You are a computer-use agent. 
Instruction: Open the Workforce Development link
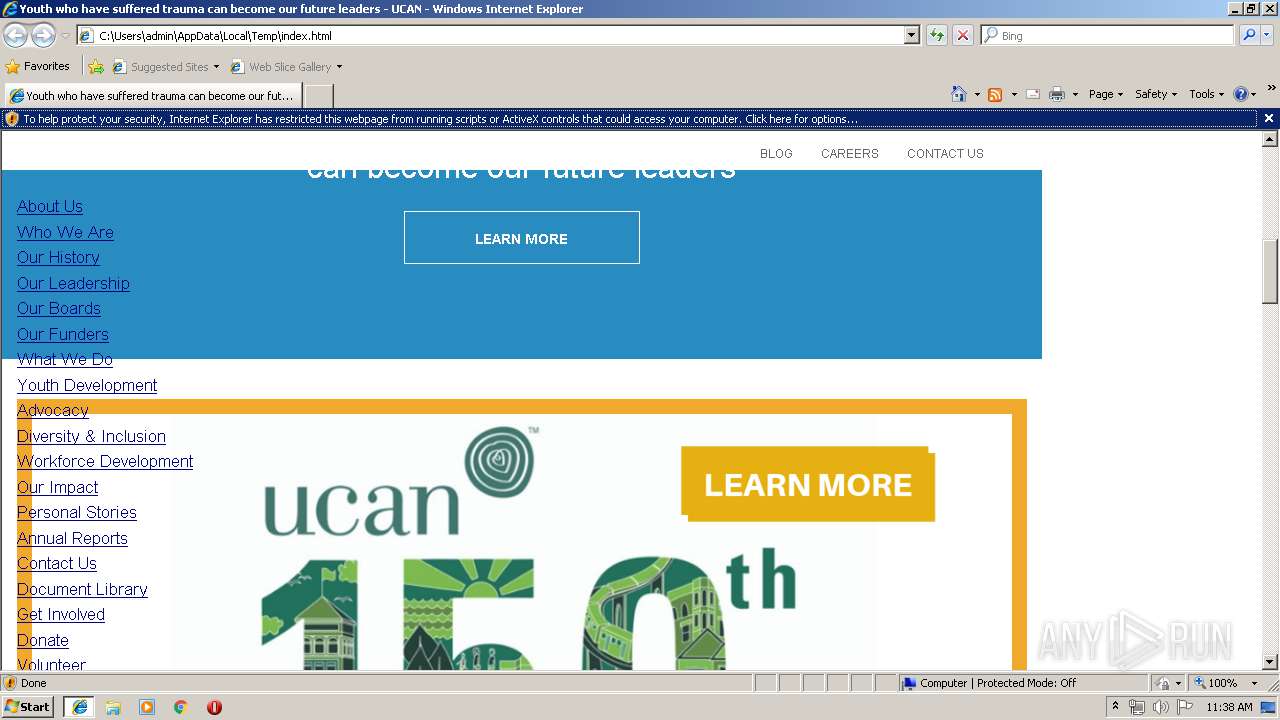pos(105,461)
